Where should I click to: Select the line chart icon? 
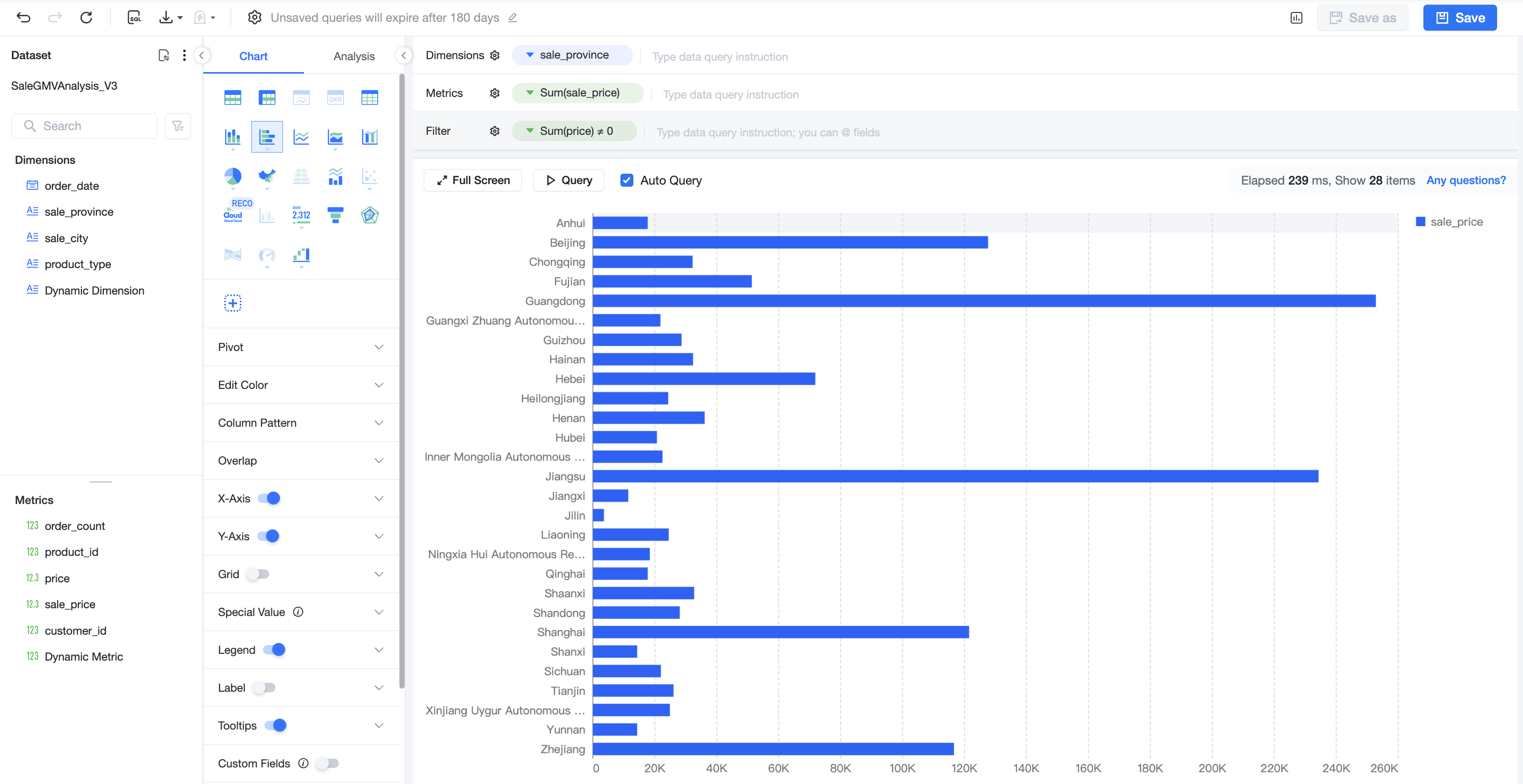(x=301, y=137)
